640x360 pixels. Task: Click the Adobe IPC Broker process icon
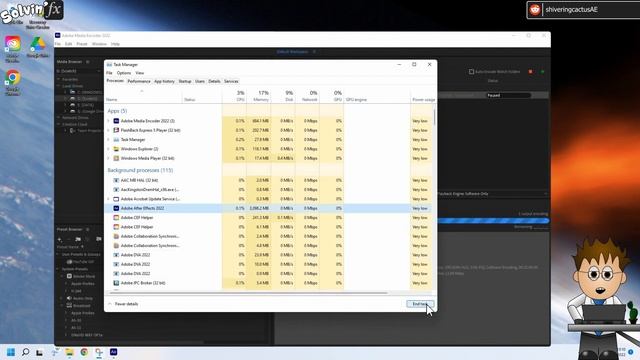pos(116,283)
